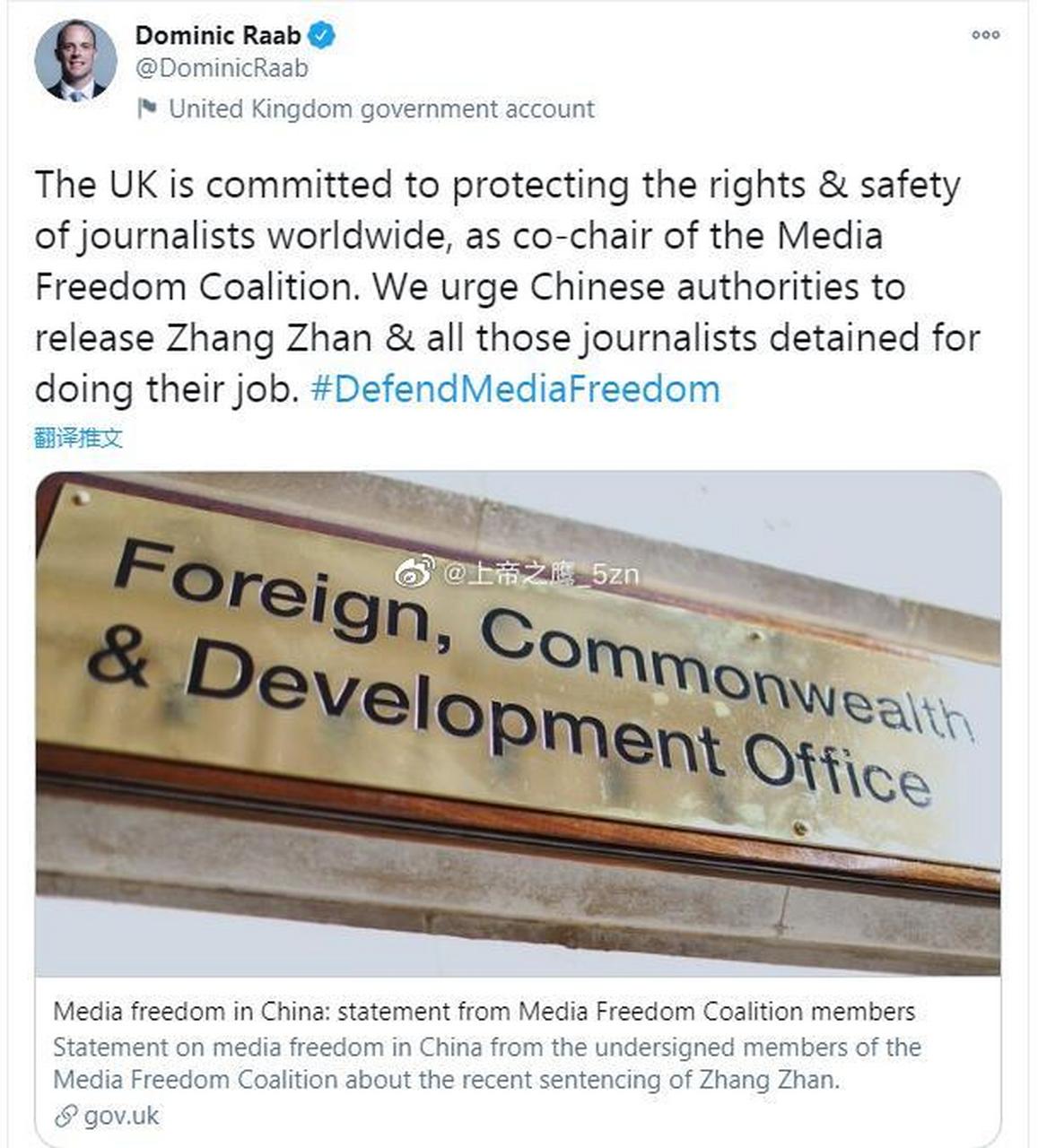
Task: Open the Dominic Raab display name
Action: pyautogui.click(x=218, y=35)
